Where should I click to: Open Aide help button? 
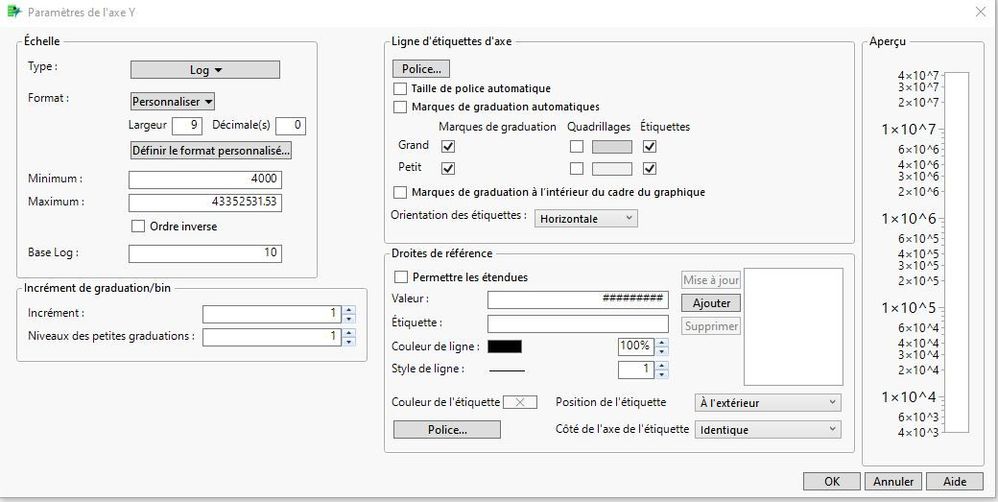click(x=955, y=482)
